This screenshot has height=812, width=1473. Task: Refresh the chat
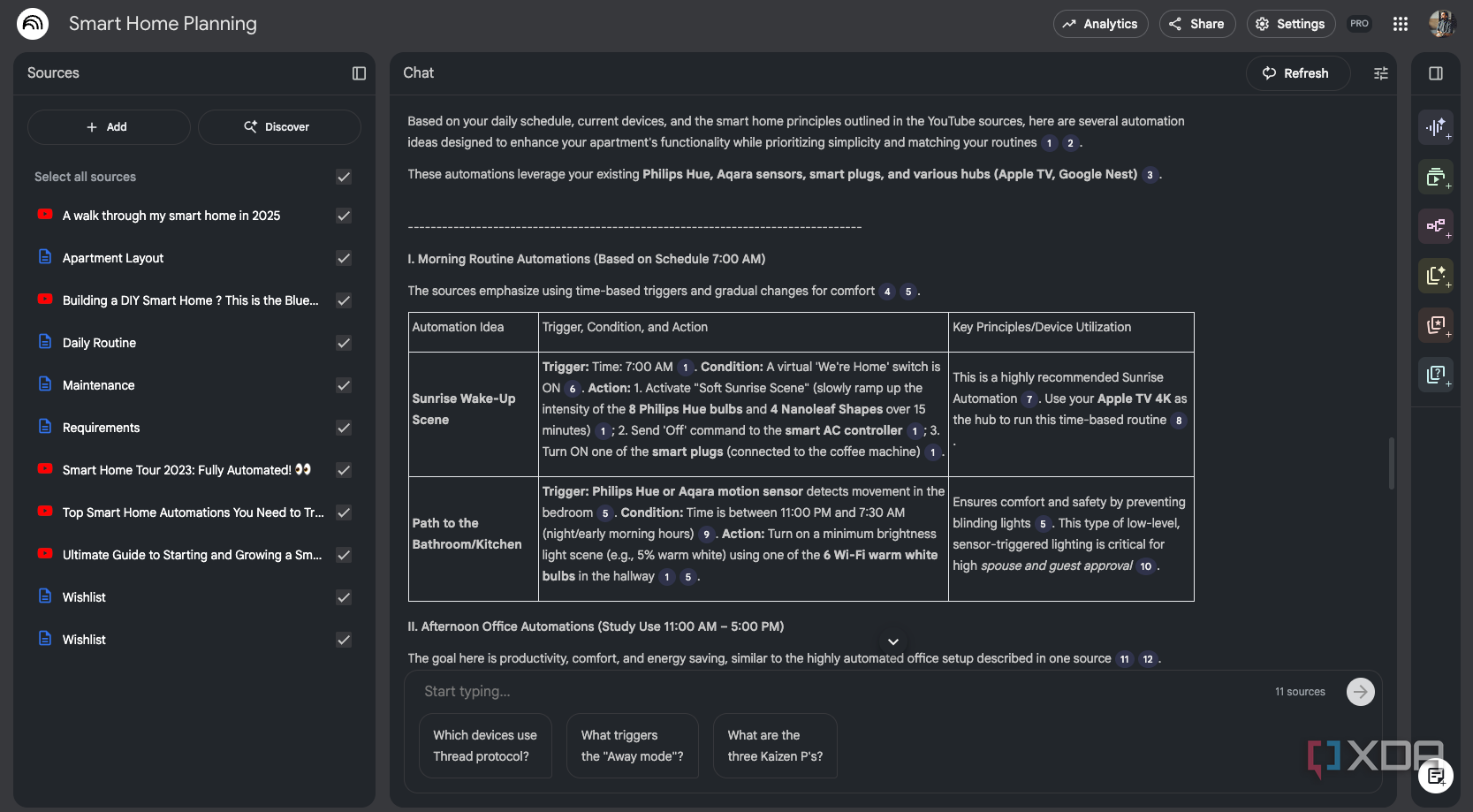(1298, 73)
